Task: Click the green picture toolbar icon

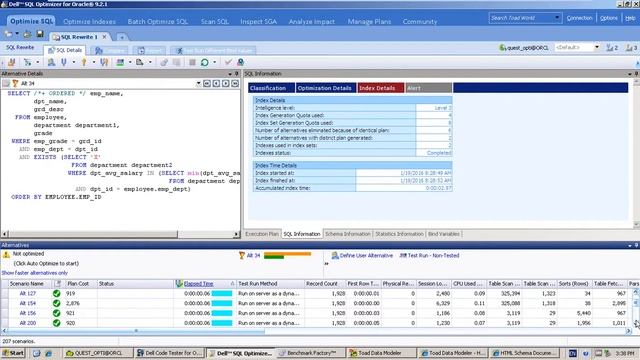Action: tap(120, 62)
